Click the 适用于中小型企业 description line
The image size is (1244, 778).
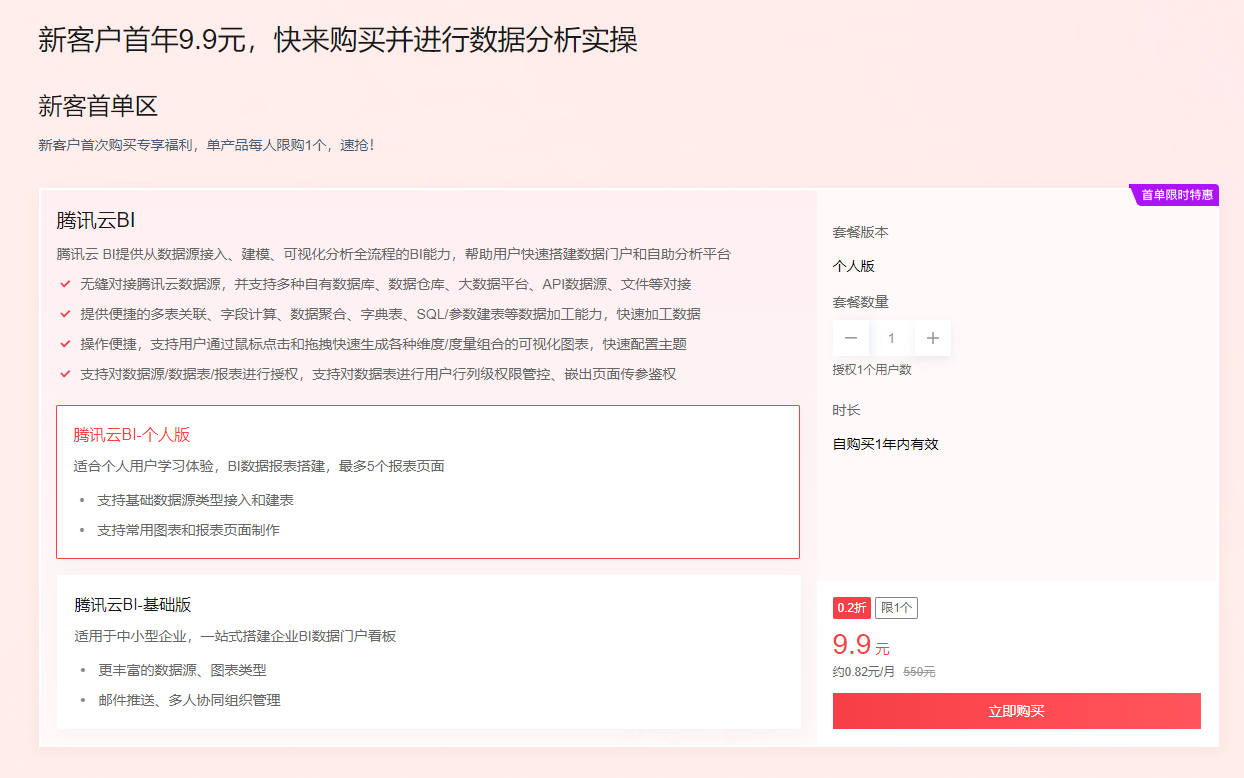(236, 636)
